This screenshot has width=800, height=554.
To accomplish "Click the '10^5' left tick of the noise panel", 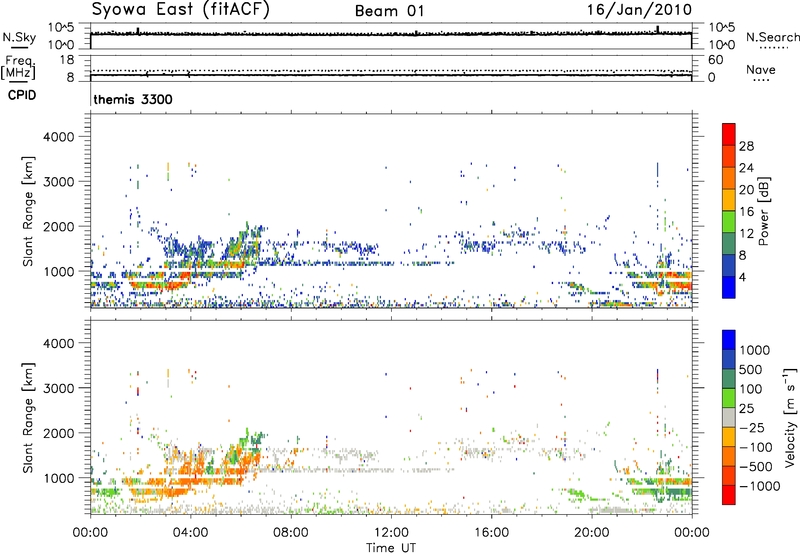I will click(x=61, y=28).
